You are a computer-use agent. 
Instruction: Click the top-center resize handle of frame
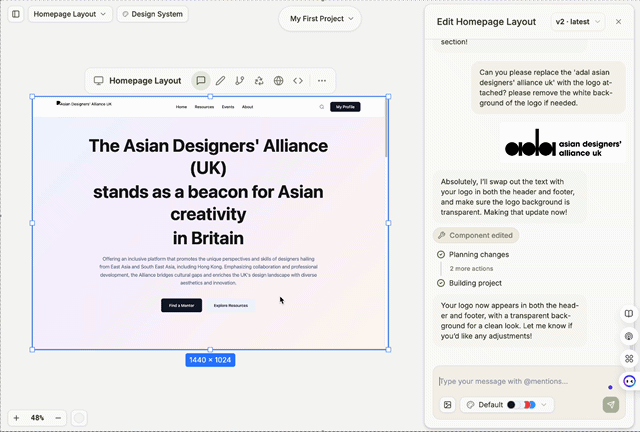pyautogui.click(x=210, y=97)
